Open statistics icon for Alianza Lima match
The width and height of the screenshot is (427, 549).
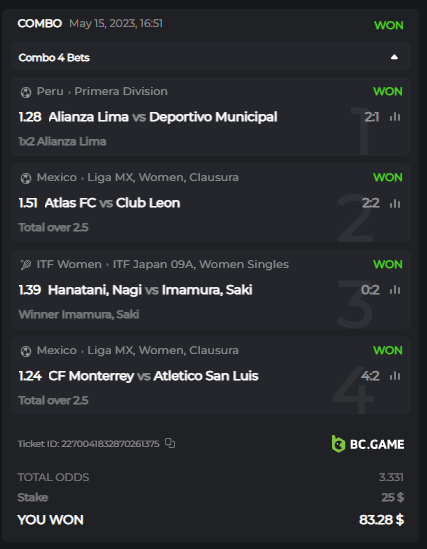395,117
